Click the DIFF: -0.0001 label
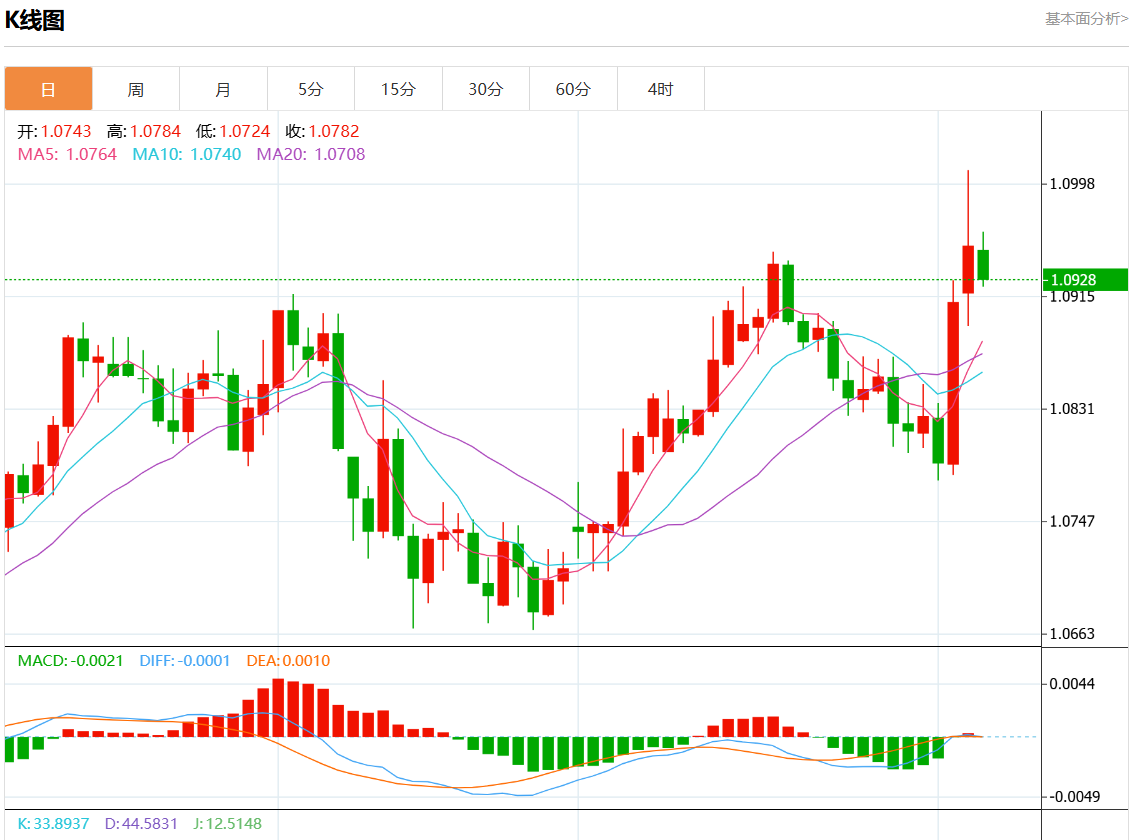Image resolution: width=1135 pixels, height=840 pixels. click(185, 660)
